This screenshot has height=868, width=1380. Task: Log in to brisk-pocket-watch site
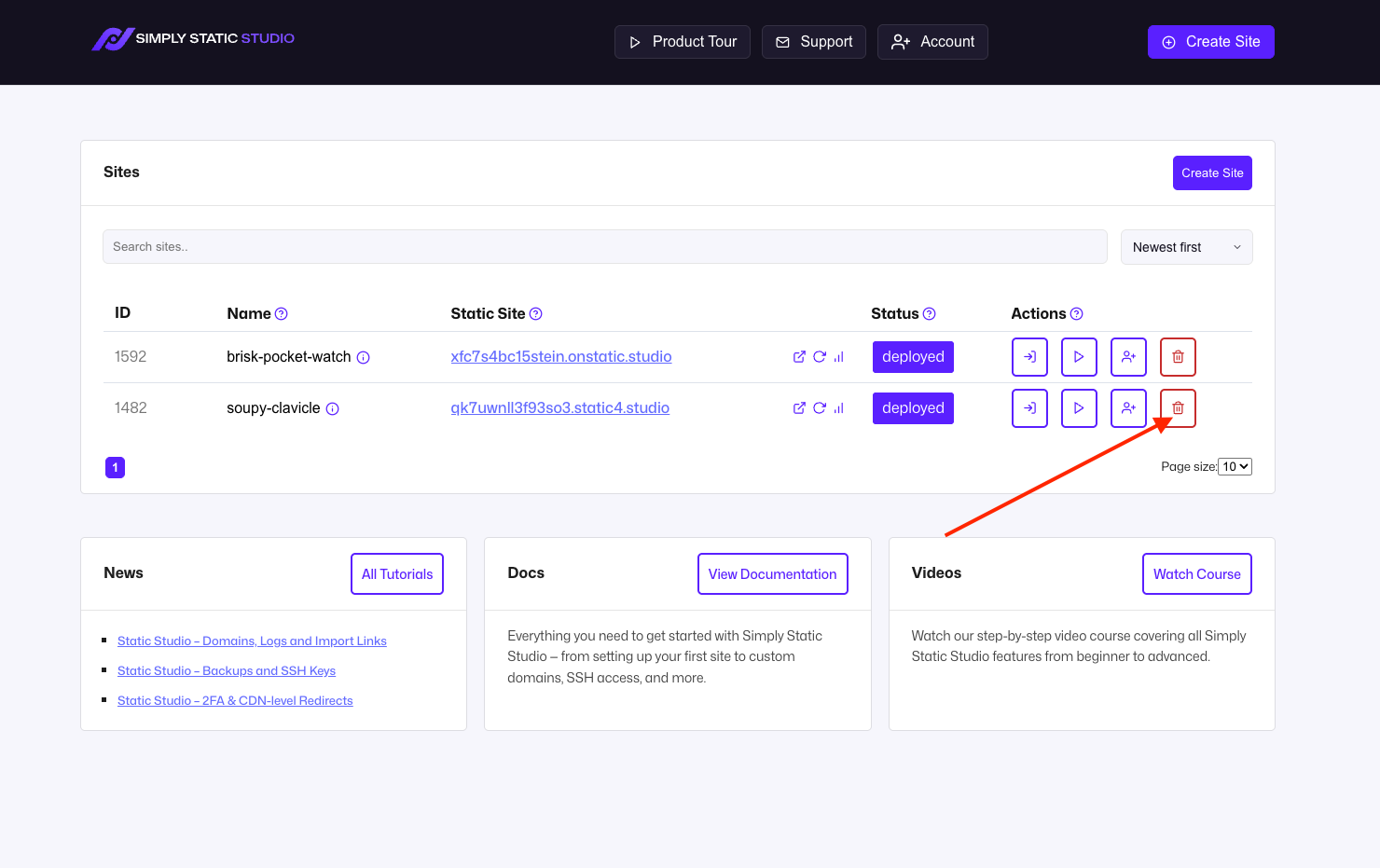(x=1029, y=357)
